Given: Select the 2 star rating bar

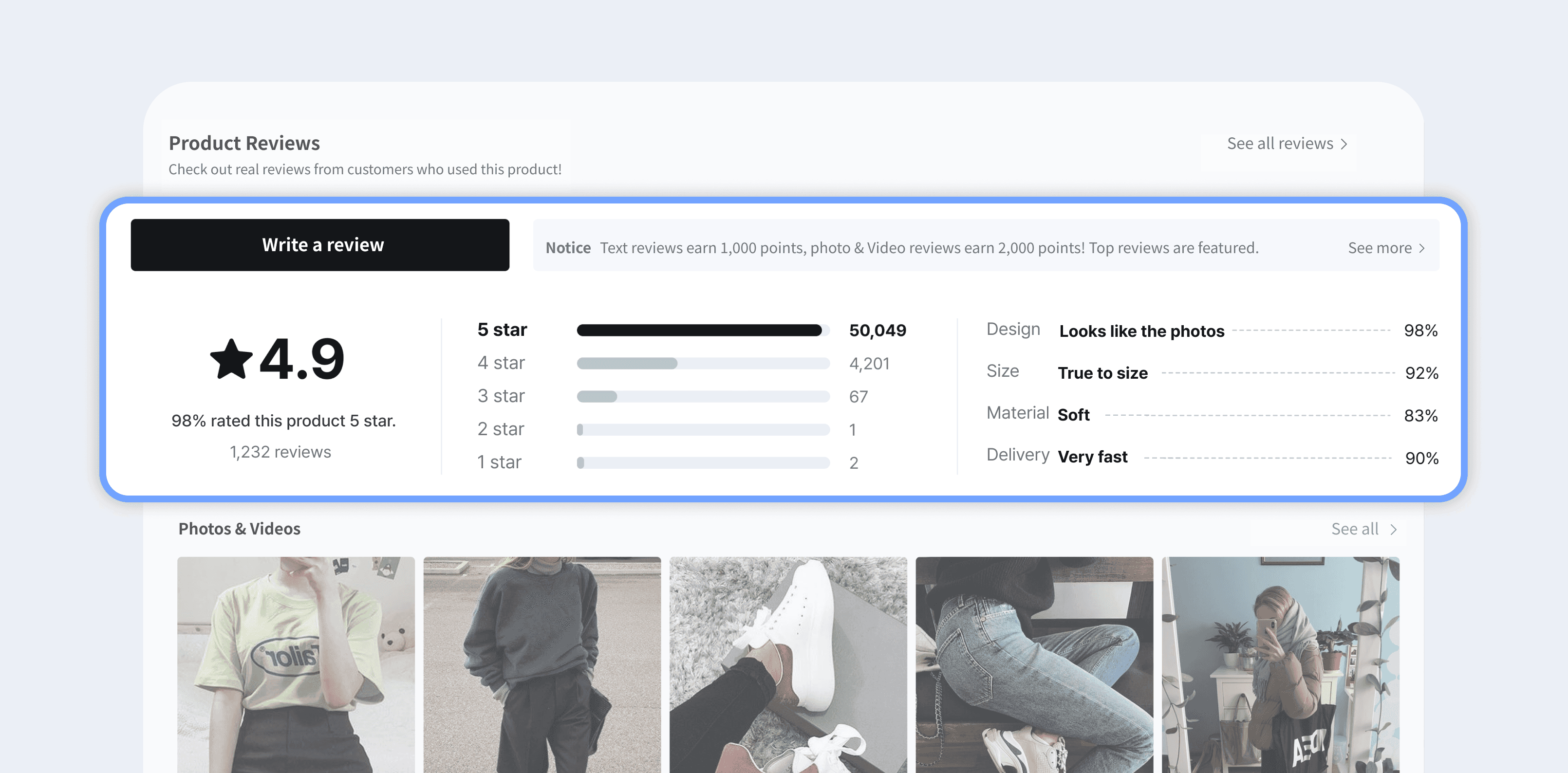Looking at the screenshot, I should [703, 430].
